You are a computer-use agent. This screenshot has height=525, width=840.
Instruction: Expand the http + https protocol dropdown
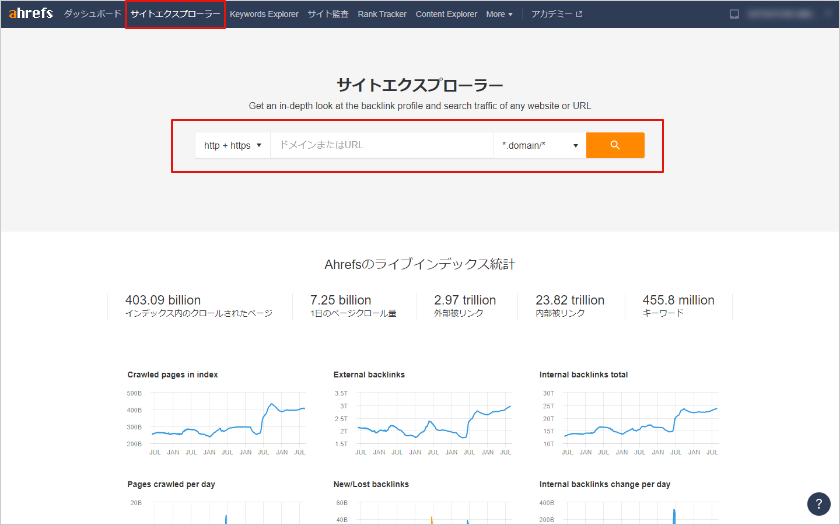coord(233,145)
